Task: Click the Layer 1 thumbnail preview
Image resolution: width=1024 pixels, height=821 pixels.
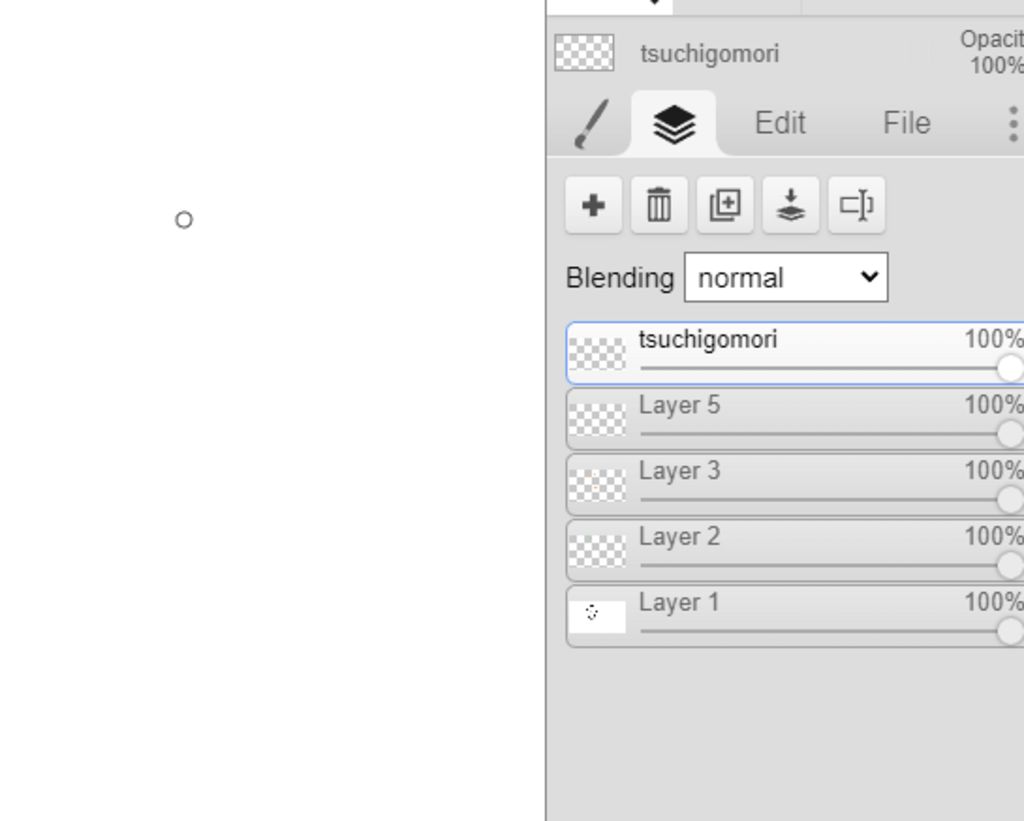Action: (x=597, y=617)
